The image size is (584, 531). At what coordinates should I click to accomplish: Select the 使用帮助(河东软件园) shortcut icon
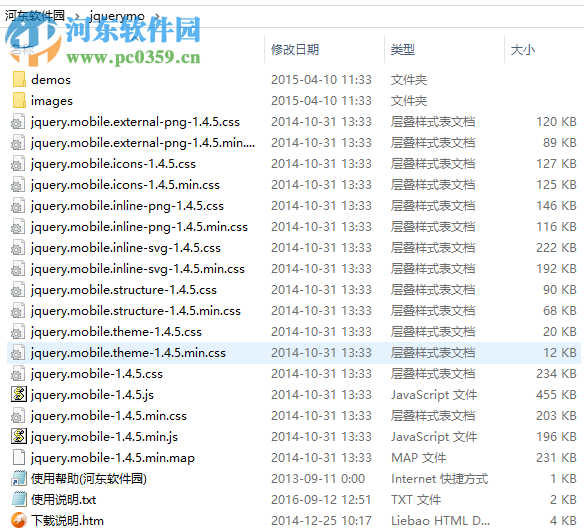[19, 478]
